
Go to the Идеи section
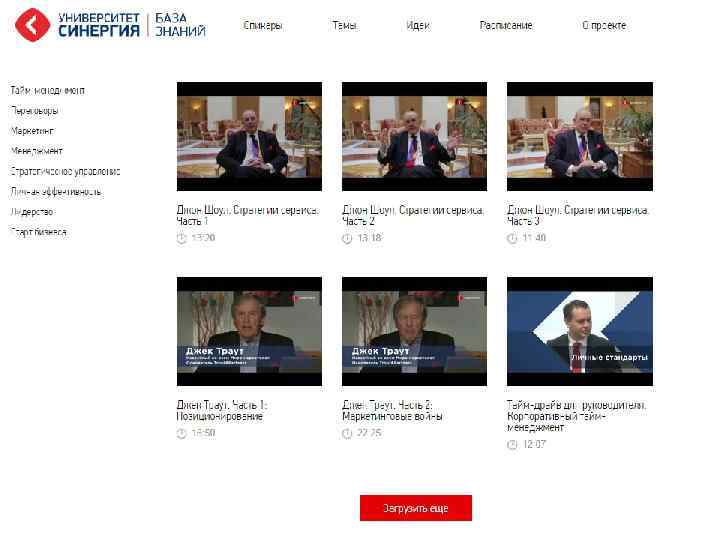pyautogui.click(x=418, y=25)
